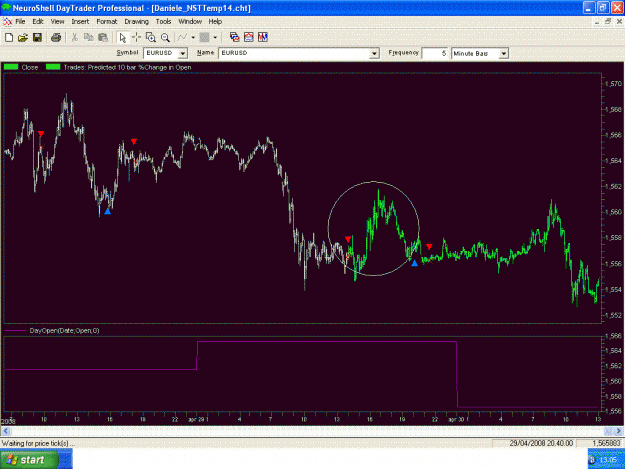This screenshot has height=469, width=625.
Task: Expand the Name EURUSD dropdown arrow
Action: point(374,53)
